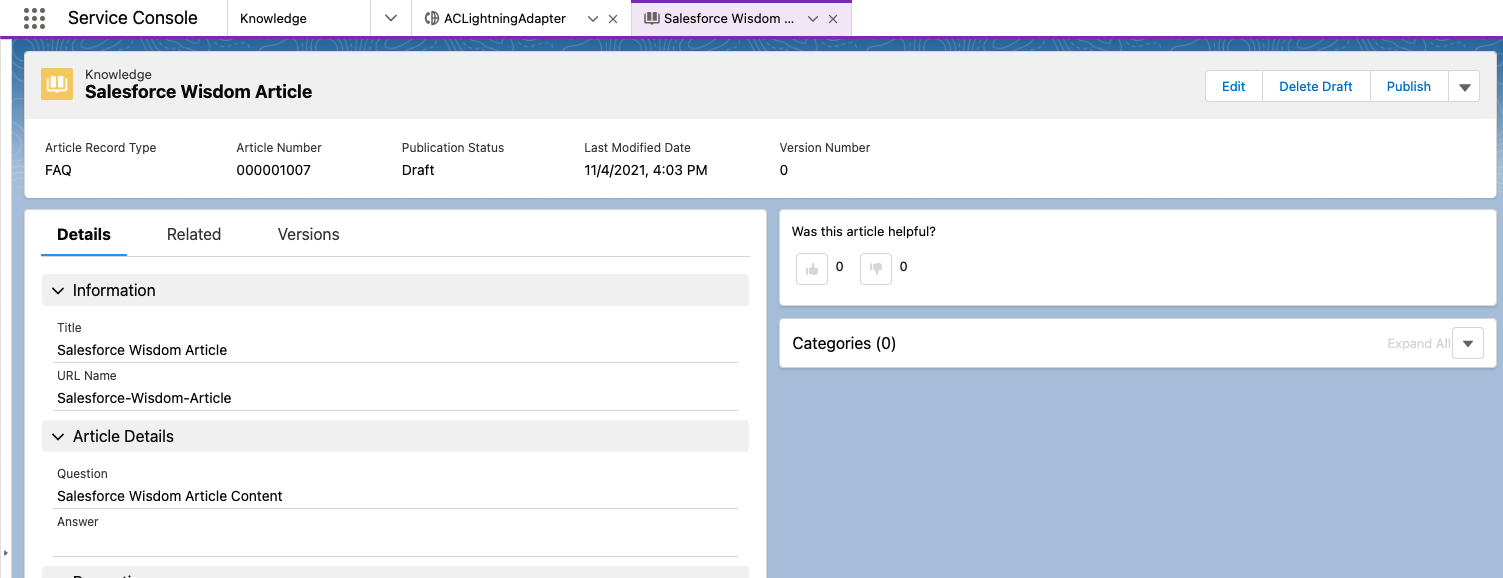Click article number 000001007
The width and height of the screenshot is (1503, 578).
(x=273, y=170)
